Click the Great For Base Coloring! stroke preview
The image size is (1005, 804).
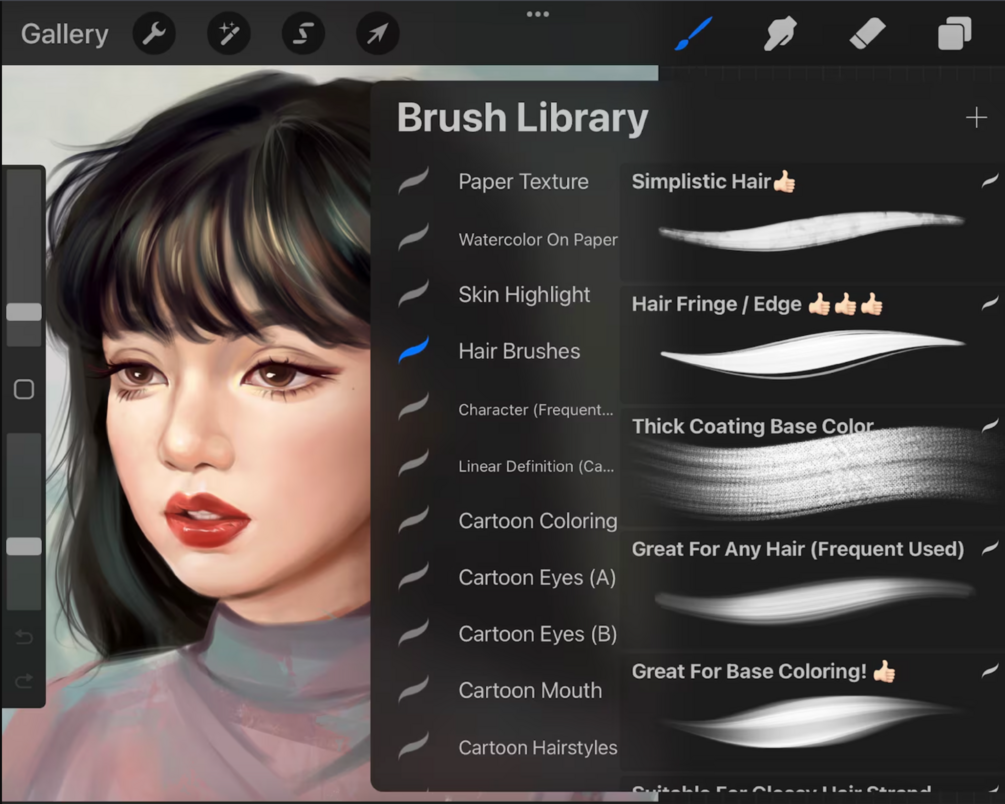coord(812,721)
